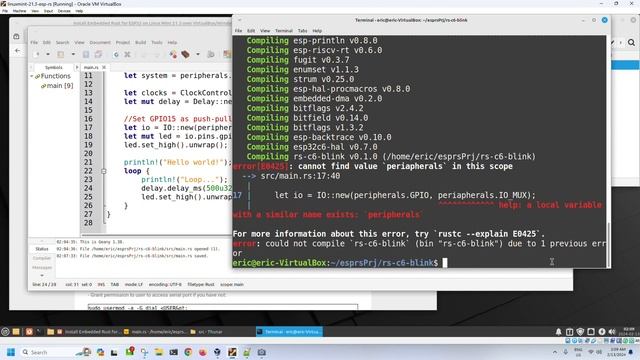The image size is (640, 360).
Task: Open the Geany Edit menu
Action: tap(47, 42)
